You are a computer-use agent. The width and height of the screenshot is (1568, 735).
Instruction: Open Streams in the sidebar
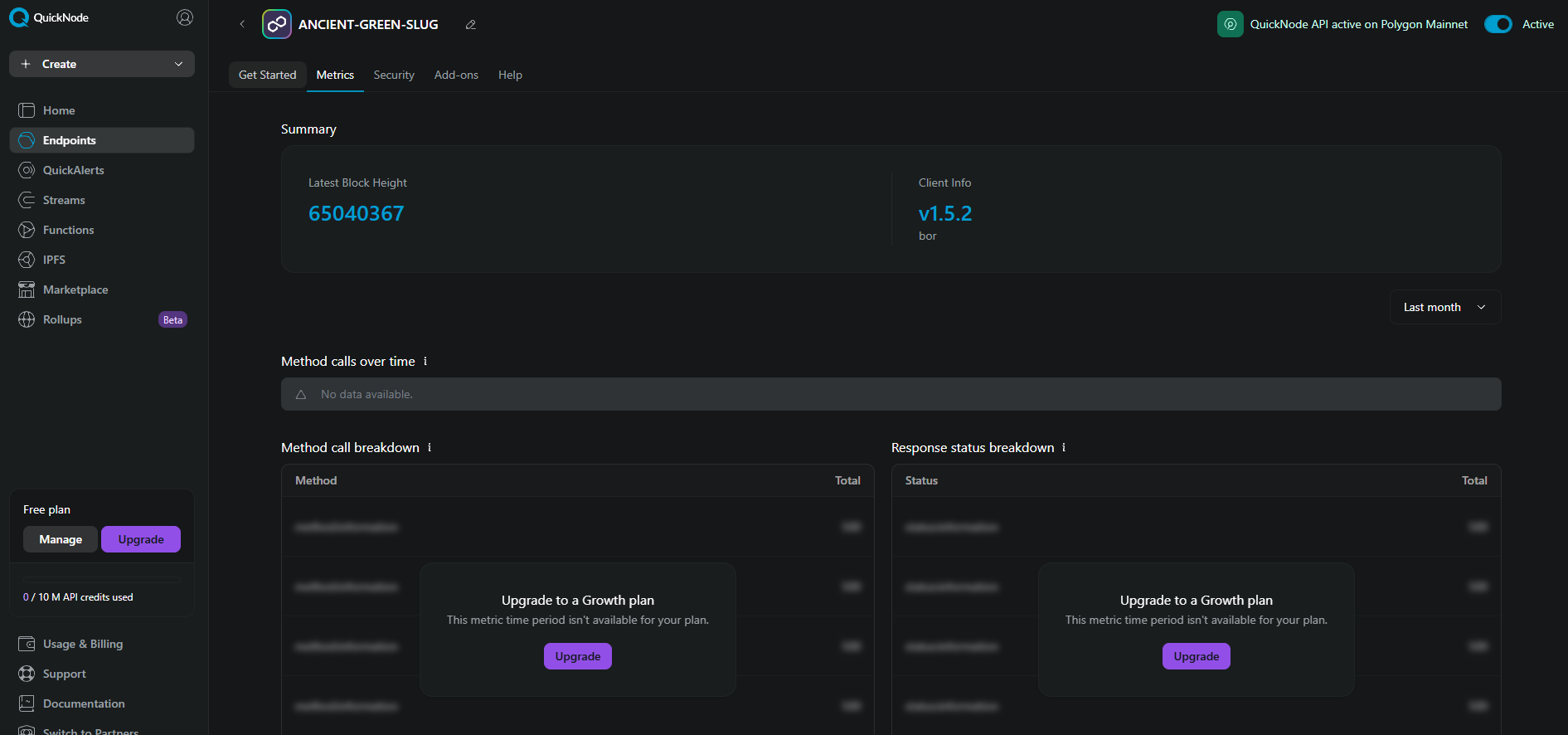point(64,200)
